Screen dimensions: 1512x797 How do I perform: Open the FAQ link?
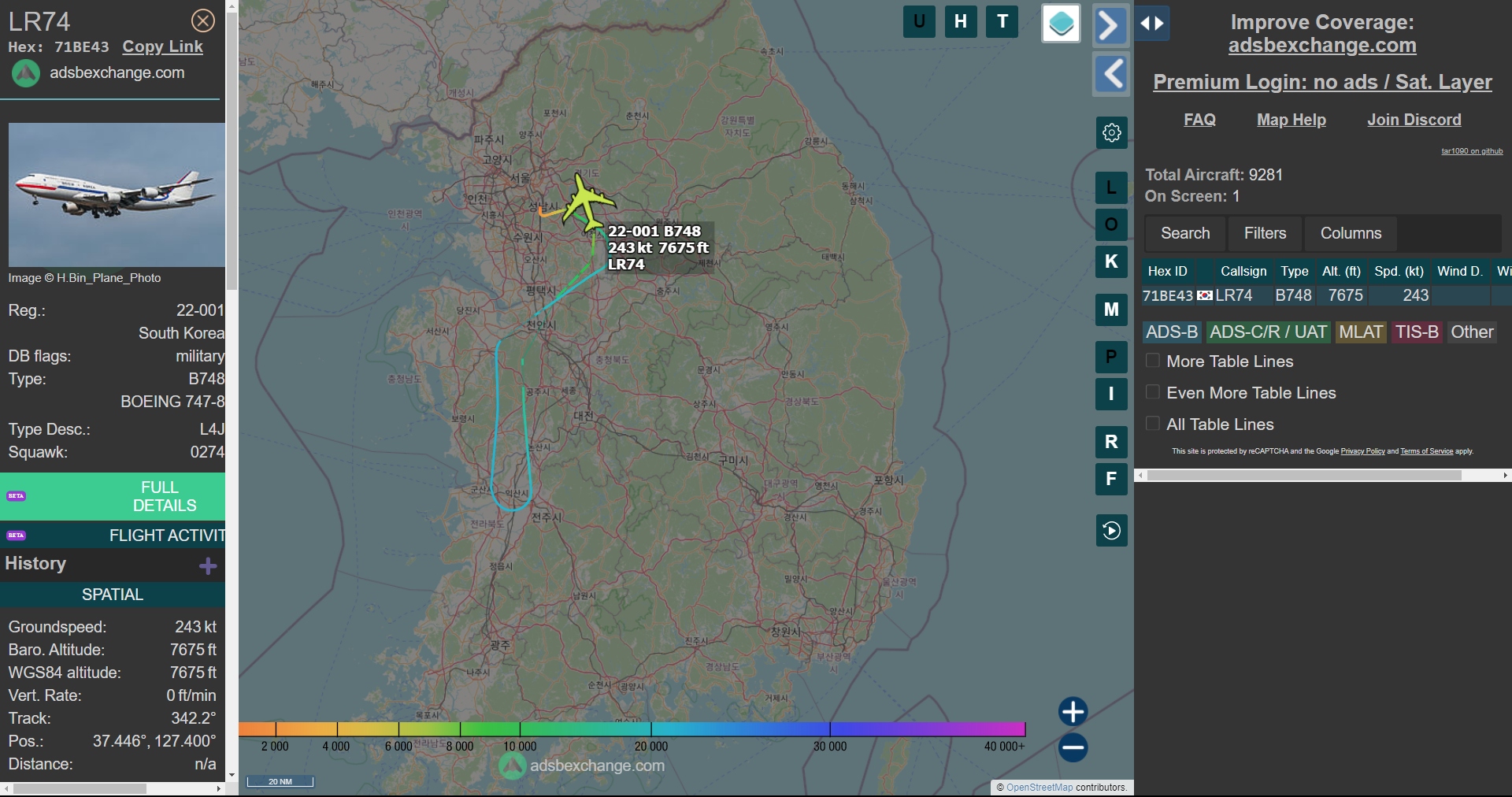tap(1199, 120)
